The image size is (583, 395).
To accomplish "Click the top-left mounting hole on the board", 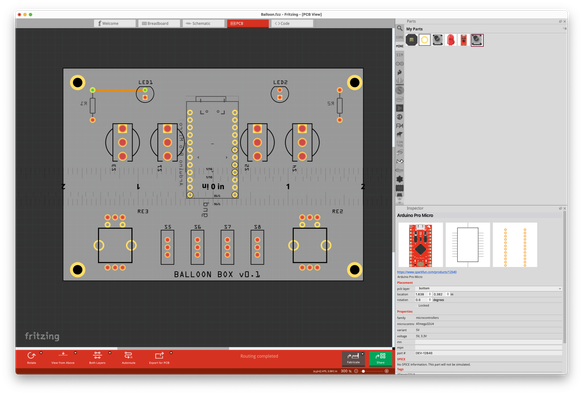I will [x=77, y=83].
